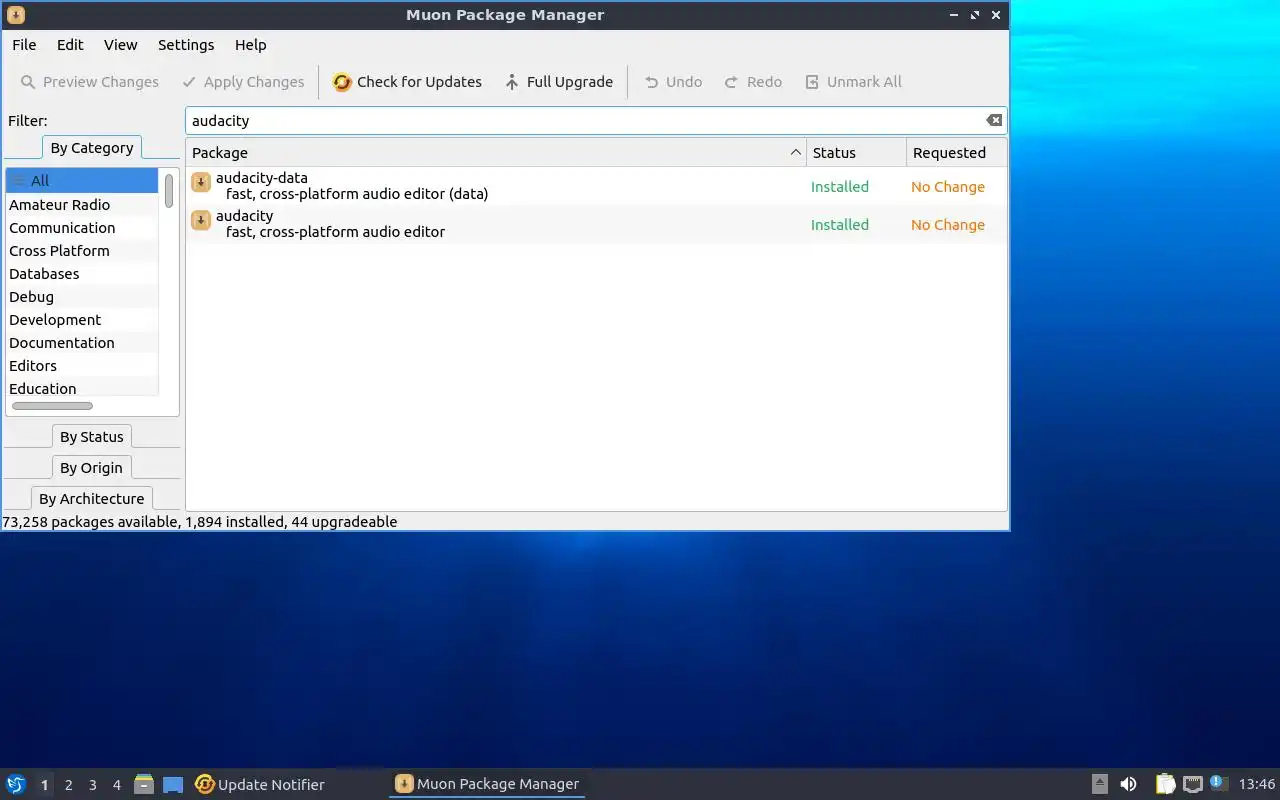Click the Preview Changes toolbar button

[x=88, y=82]
